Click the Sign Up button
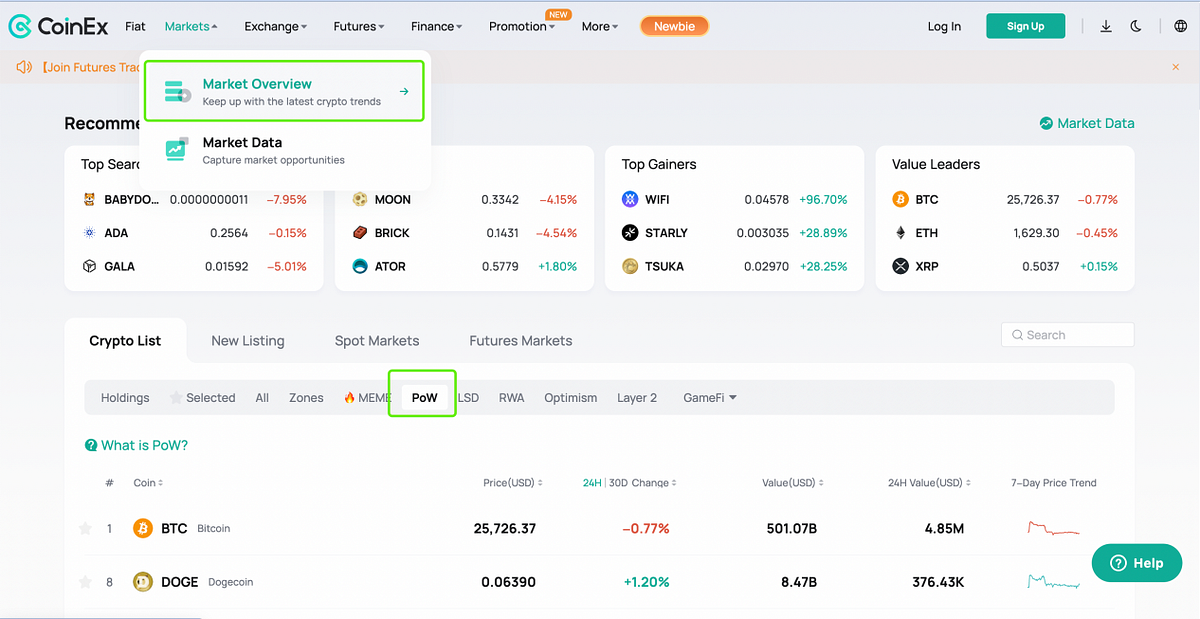This screenshot has width=1200, height=619. click(x=1025, y=26)
